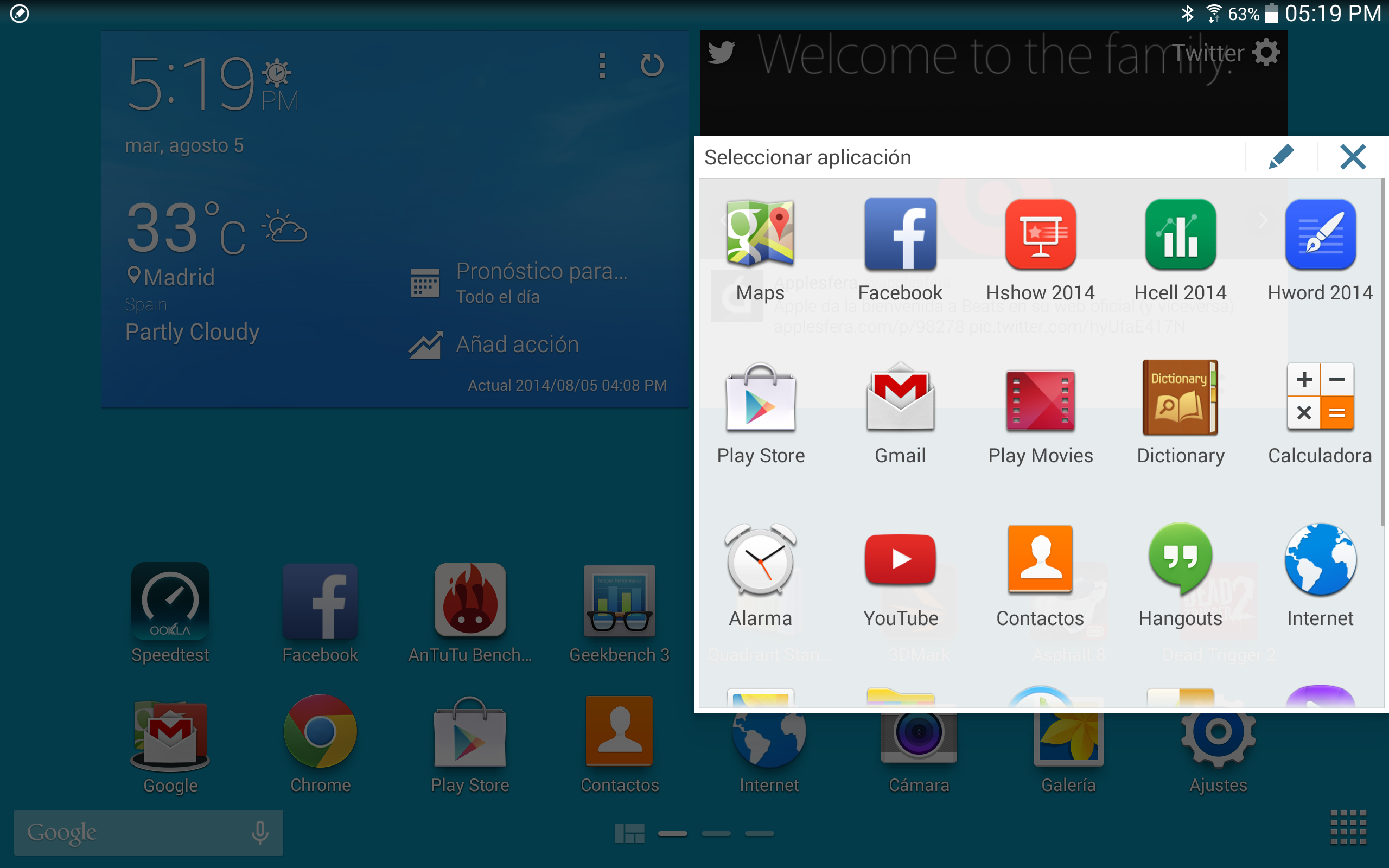This screenshot has height=868, width=1389.
Task: Tap the compass notification icon in status bar
Action: tap(20, 13)
